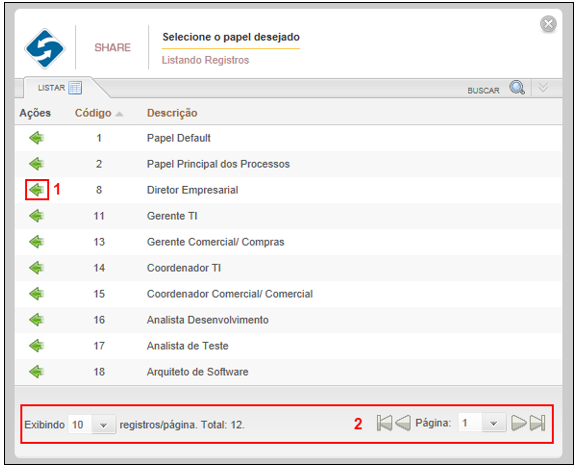Open the records per page dropdown
This screenshot has height=469, width=578.
(104, 425)
